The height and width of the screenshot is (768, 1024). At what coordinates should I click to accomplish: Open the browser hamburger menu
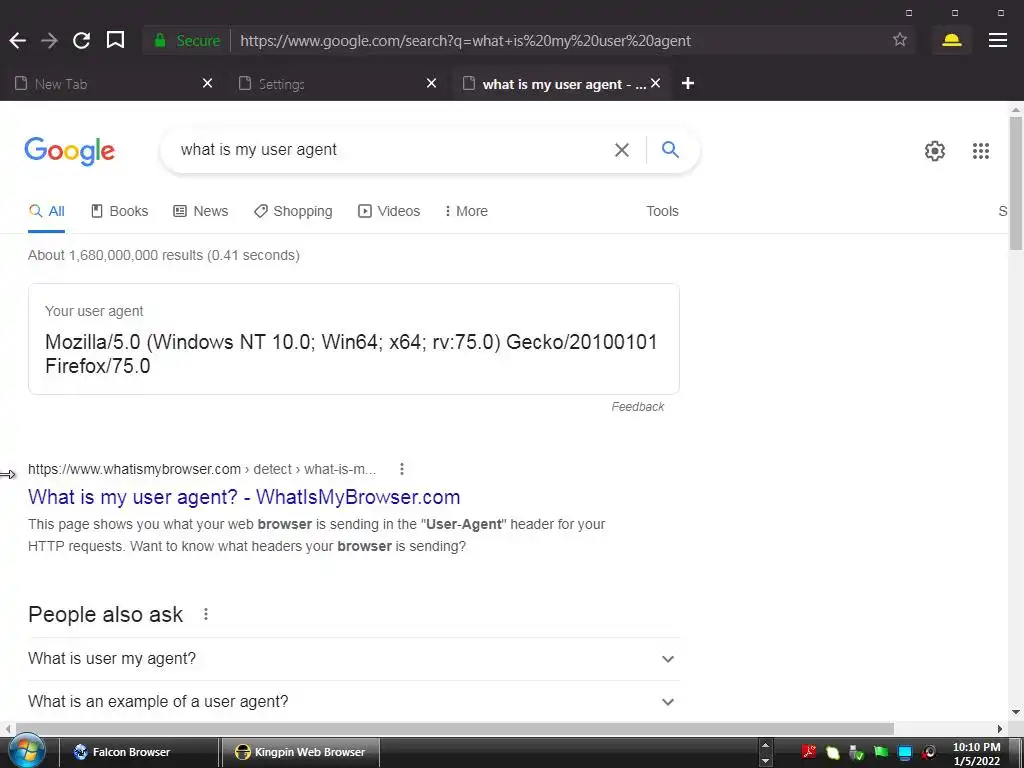click(x=997, y=40)
